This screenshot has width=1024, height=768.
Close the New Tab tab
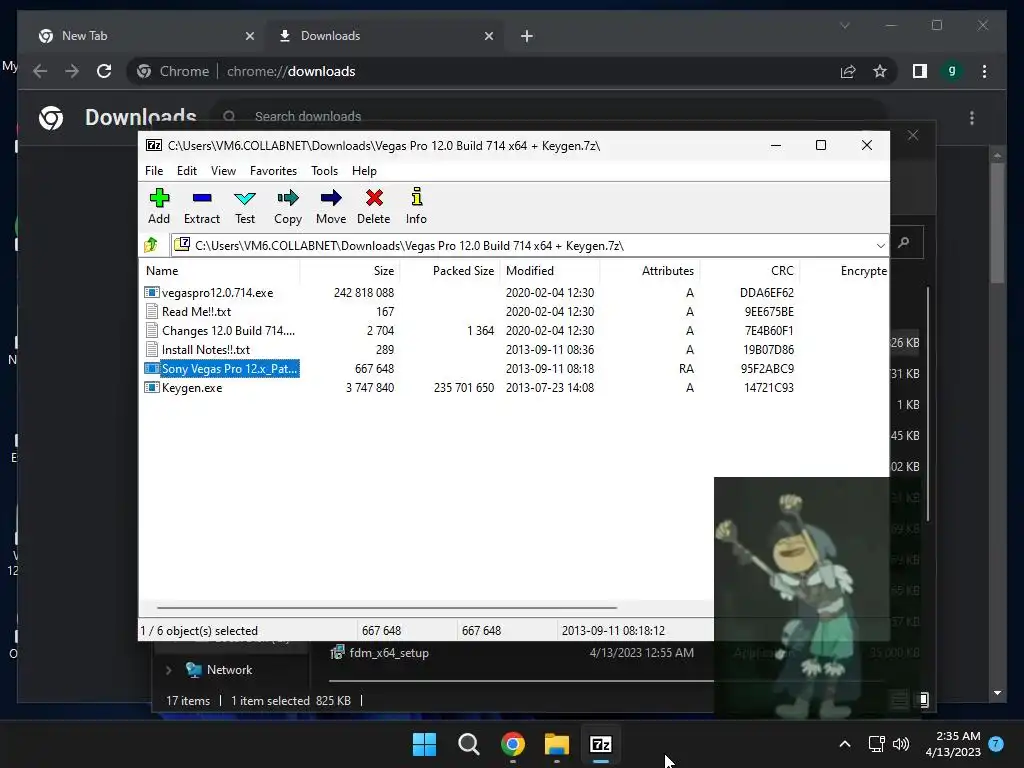pyautogui.click(x=249, y=36)
